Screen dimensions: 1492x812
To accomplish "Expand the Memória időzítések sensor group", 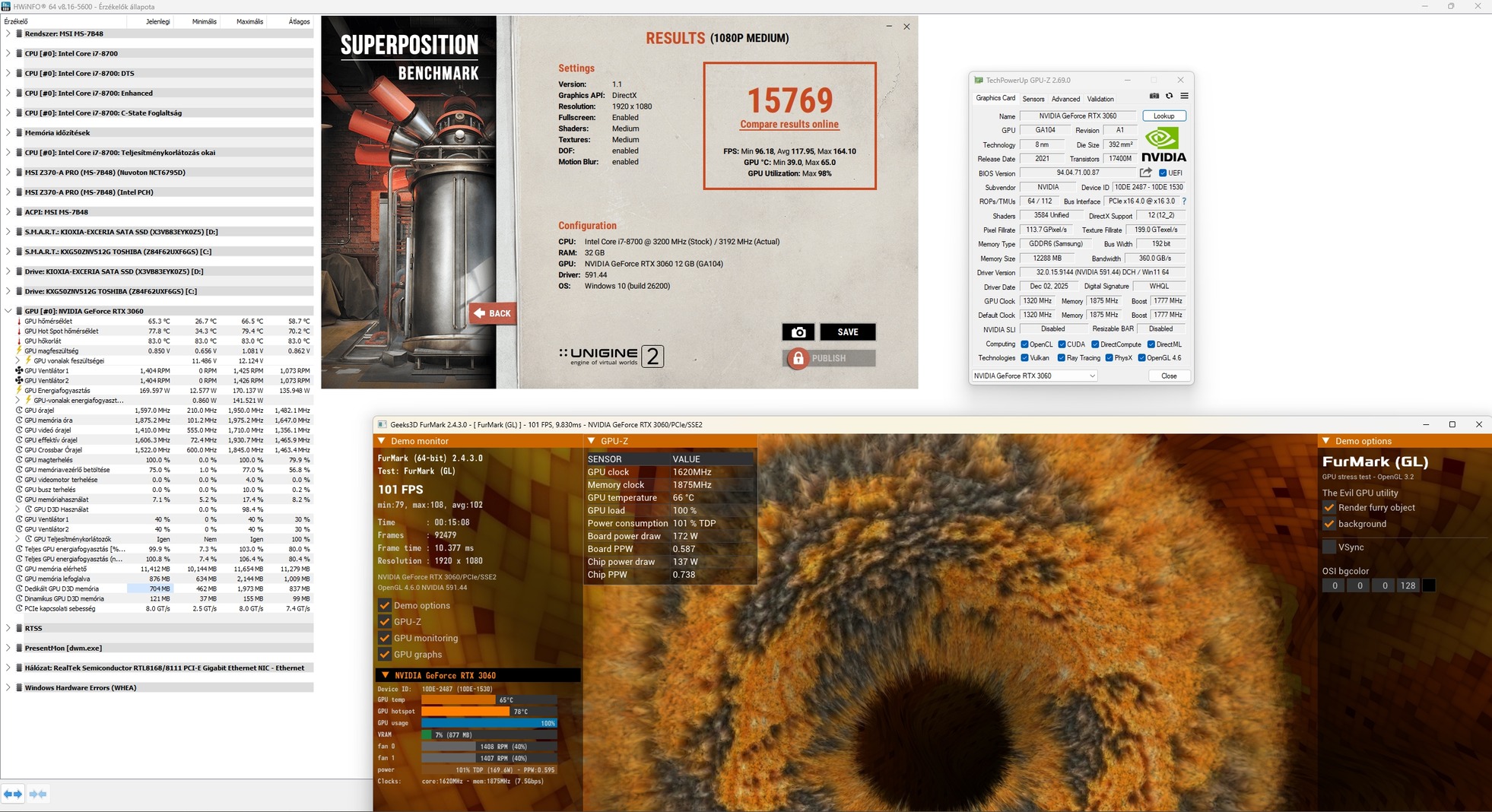I will tap(8, 133).
